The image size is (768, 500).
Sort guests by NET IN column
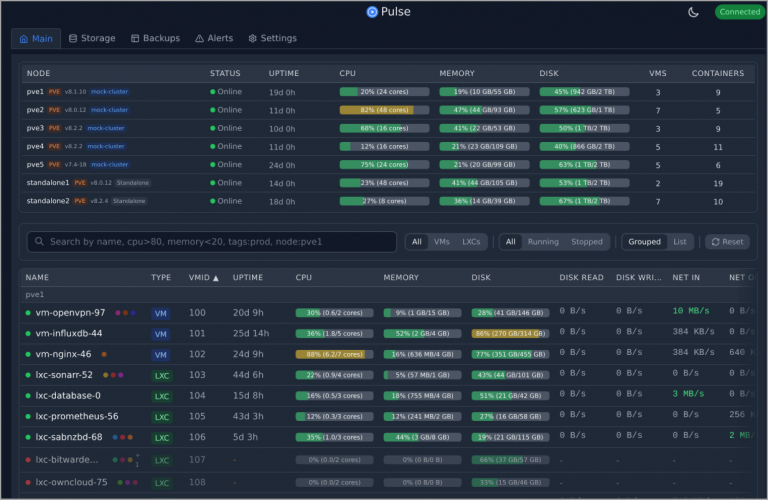(686, 278)
